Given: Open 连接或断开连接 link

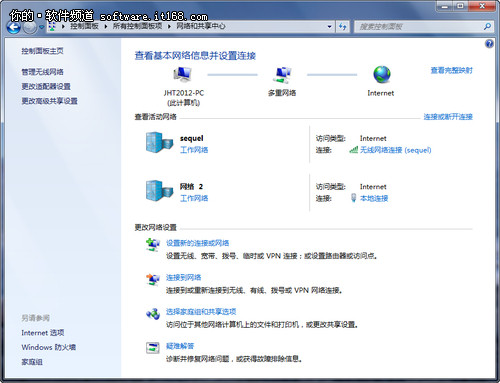Looking at the screenshot, I should pos(448,117).
